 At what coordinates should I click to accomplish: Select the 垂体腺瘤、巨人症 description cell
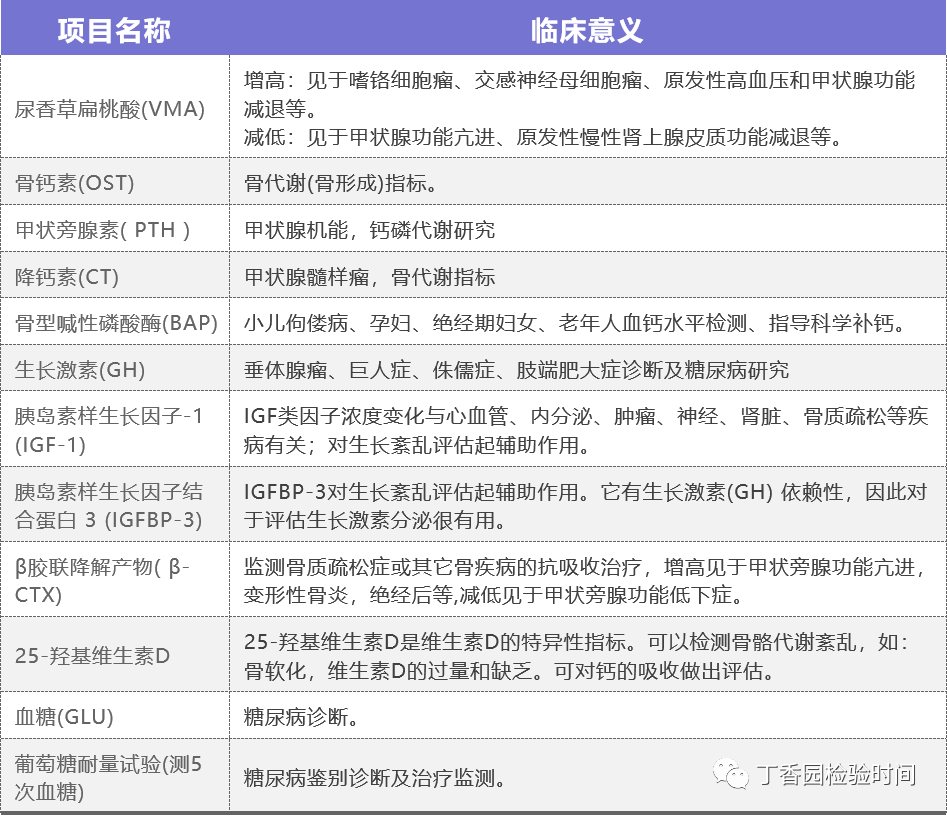point(516,370)
